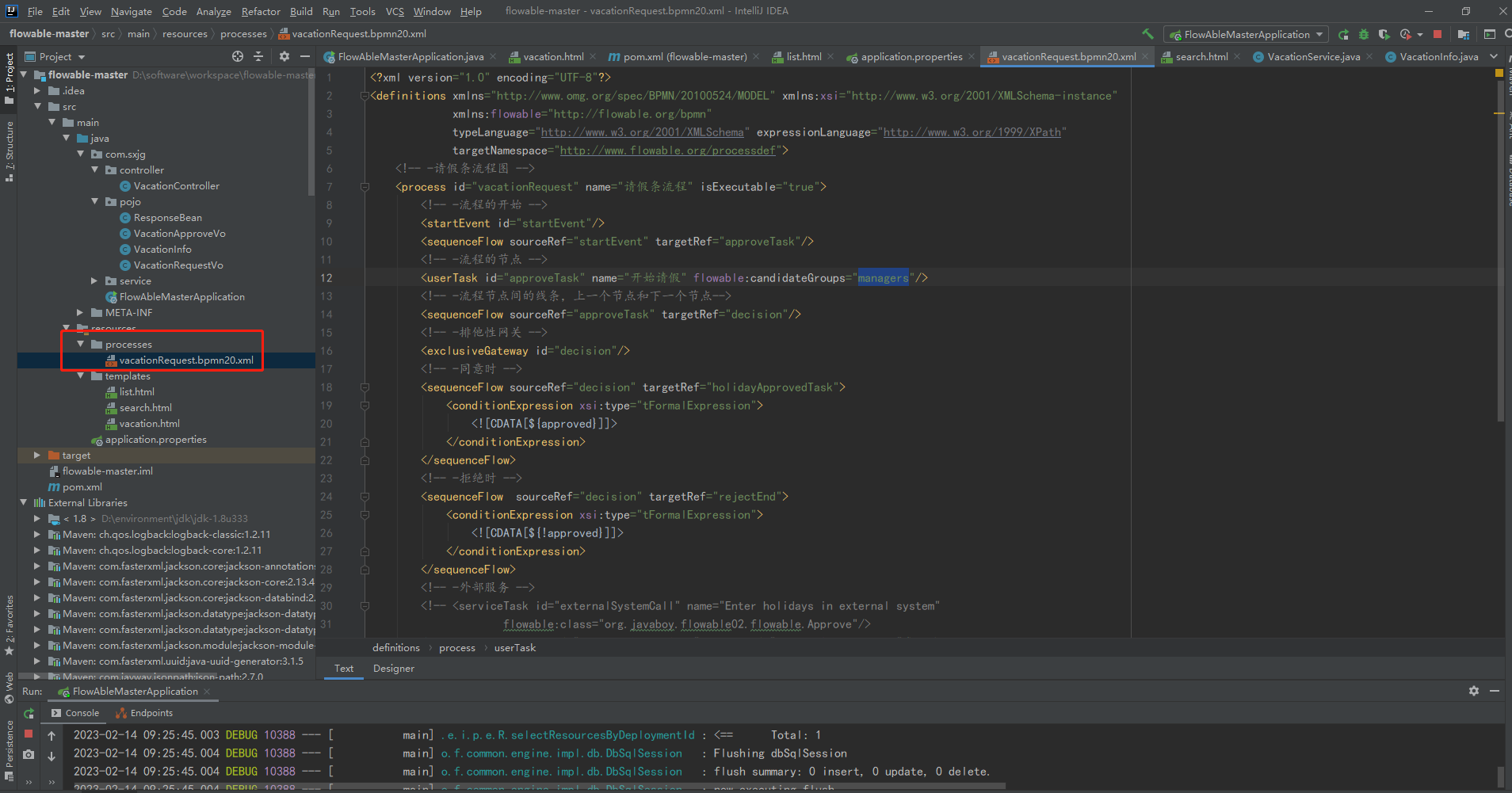Switch to the VacationService.java editor tab
Viewport: 1512px width, 793px height.
1312,56
